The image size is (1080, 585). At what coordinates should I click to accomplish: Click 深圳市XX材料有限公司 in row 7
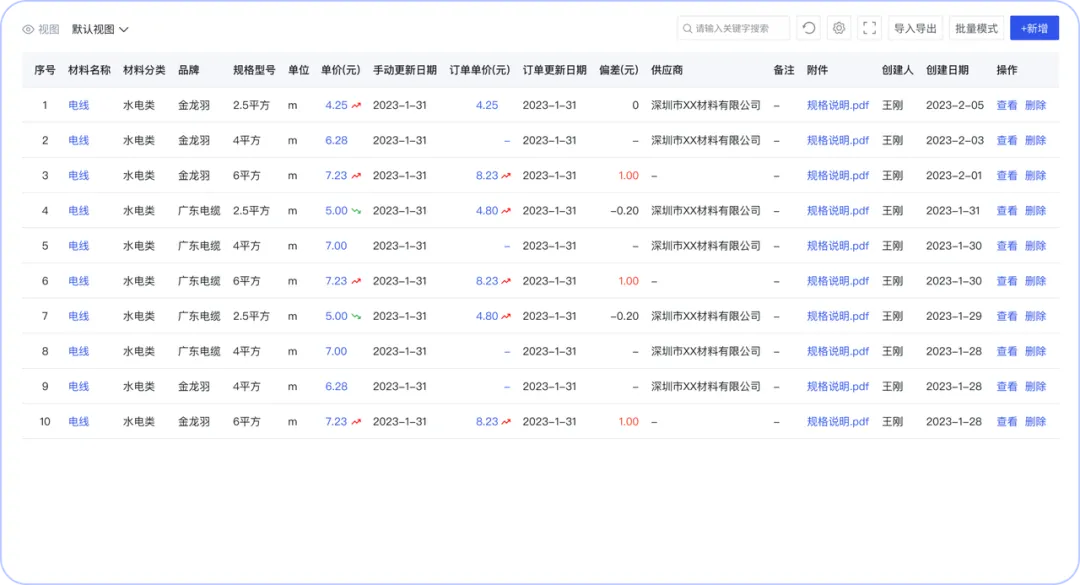pos(706,316)
